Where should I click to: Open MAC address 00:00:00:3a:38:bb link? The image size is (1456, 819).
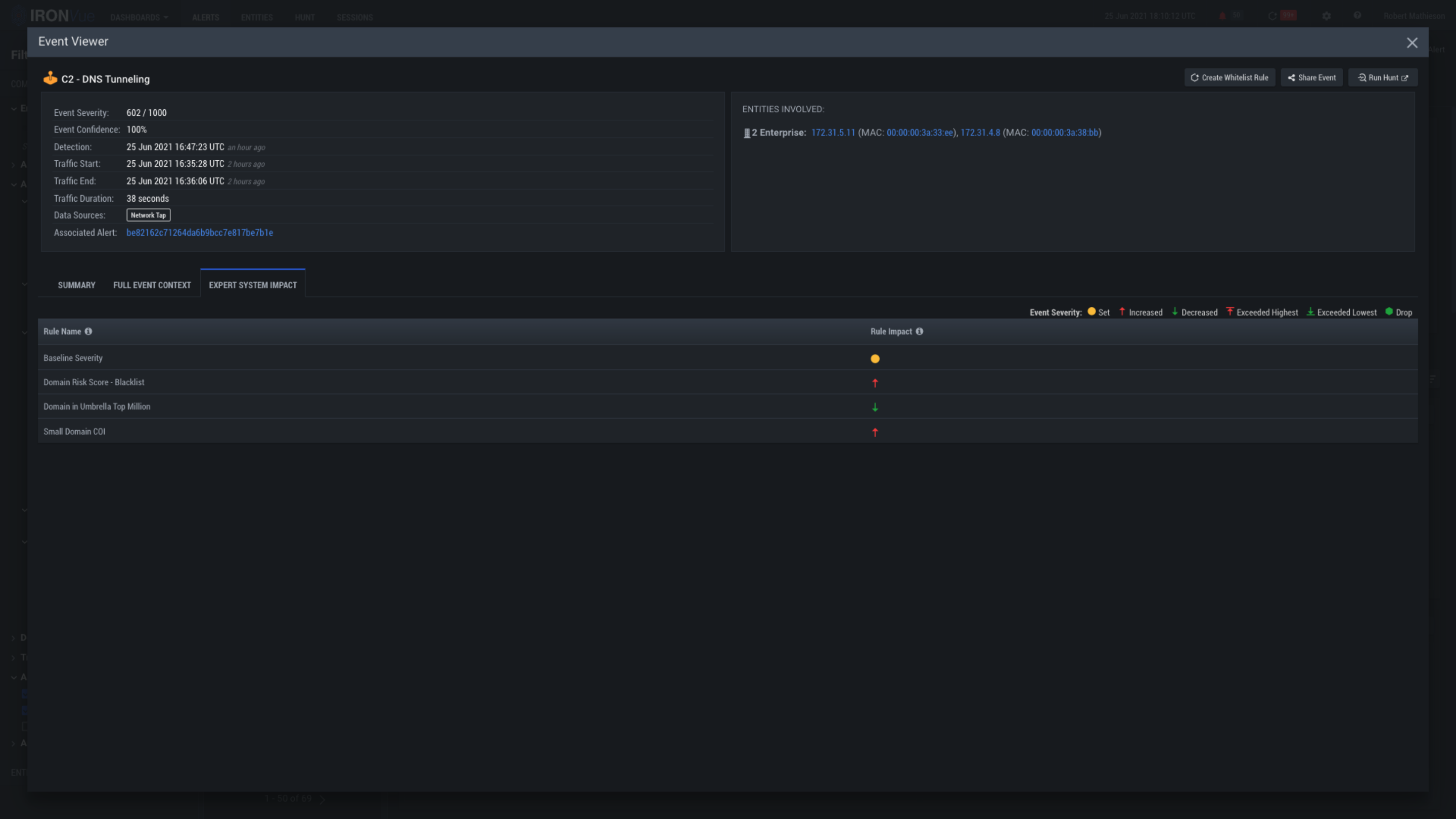tap(1064, 132)
